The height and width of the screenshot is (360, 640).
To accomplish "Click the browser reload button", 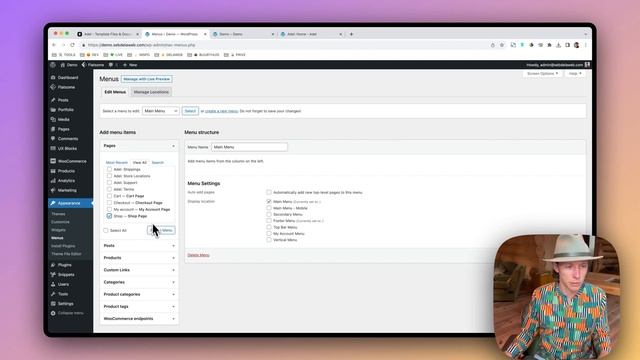I will [72, 45].
